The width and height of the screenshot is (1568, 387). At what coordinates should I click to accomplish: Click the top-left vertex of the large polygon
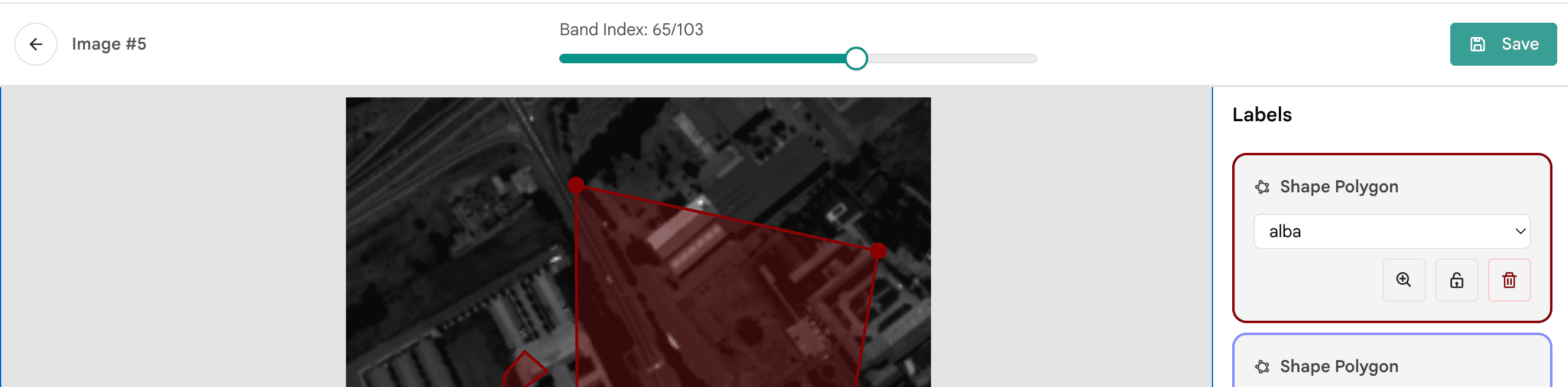pyautogui.click(x=576, y=185)
